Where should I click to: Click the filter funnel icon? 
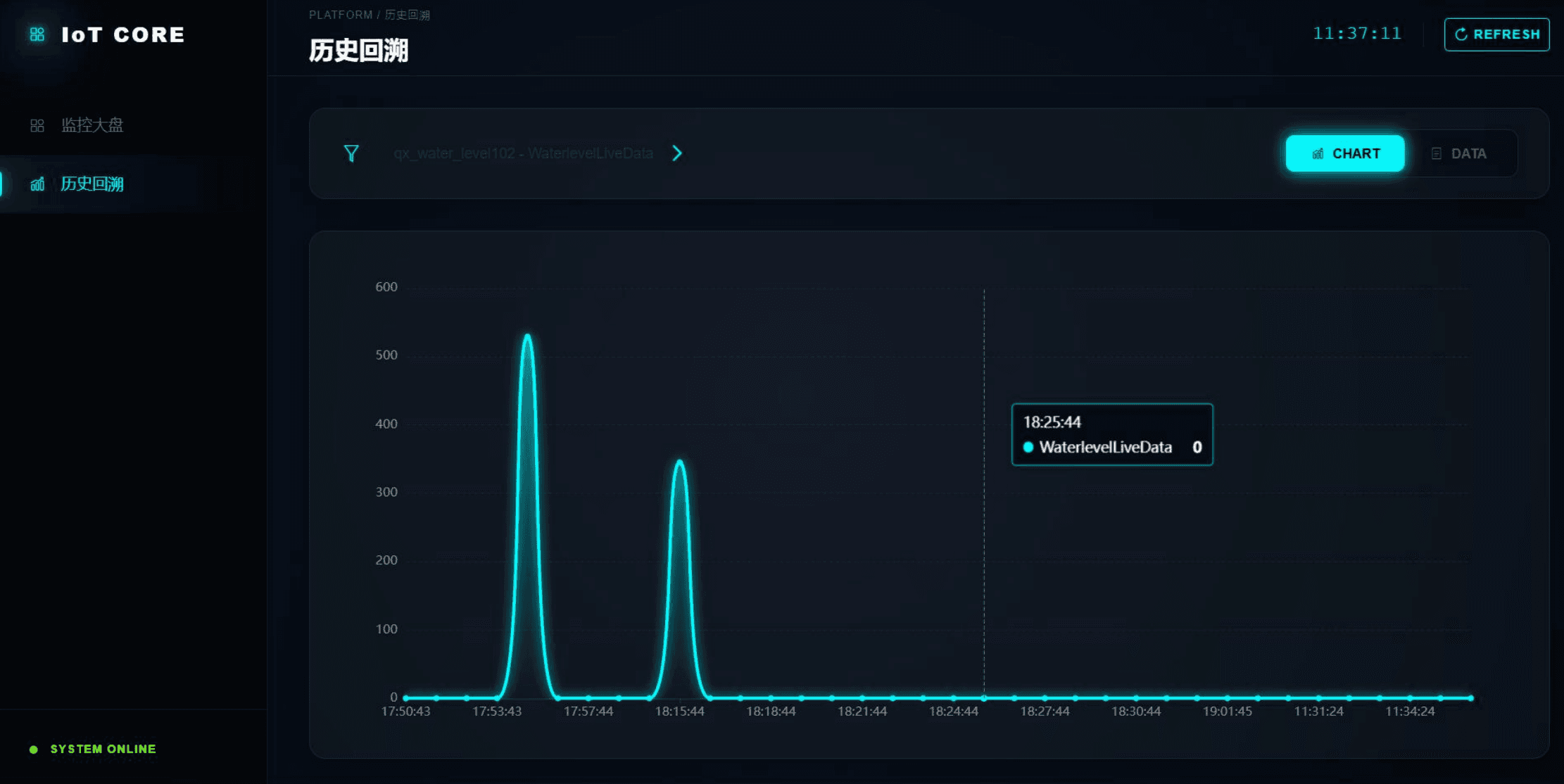(x=351, y=153)
